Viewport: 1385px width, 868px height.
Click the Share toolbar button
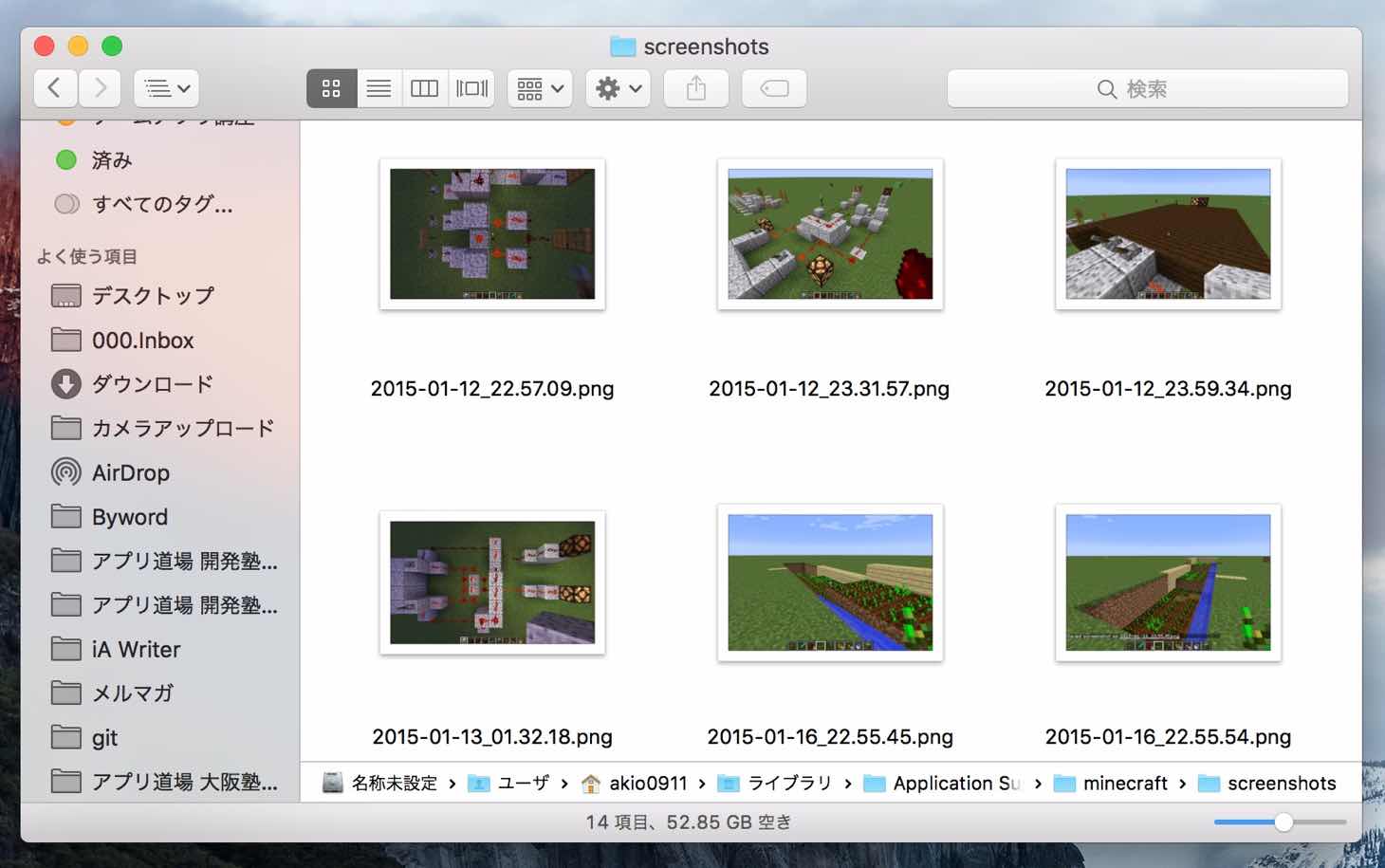[x=696, y=88]
